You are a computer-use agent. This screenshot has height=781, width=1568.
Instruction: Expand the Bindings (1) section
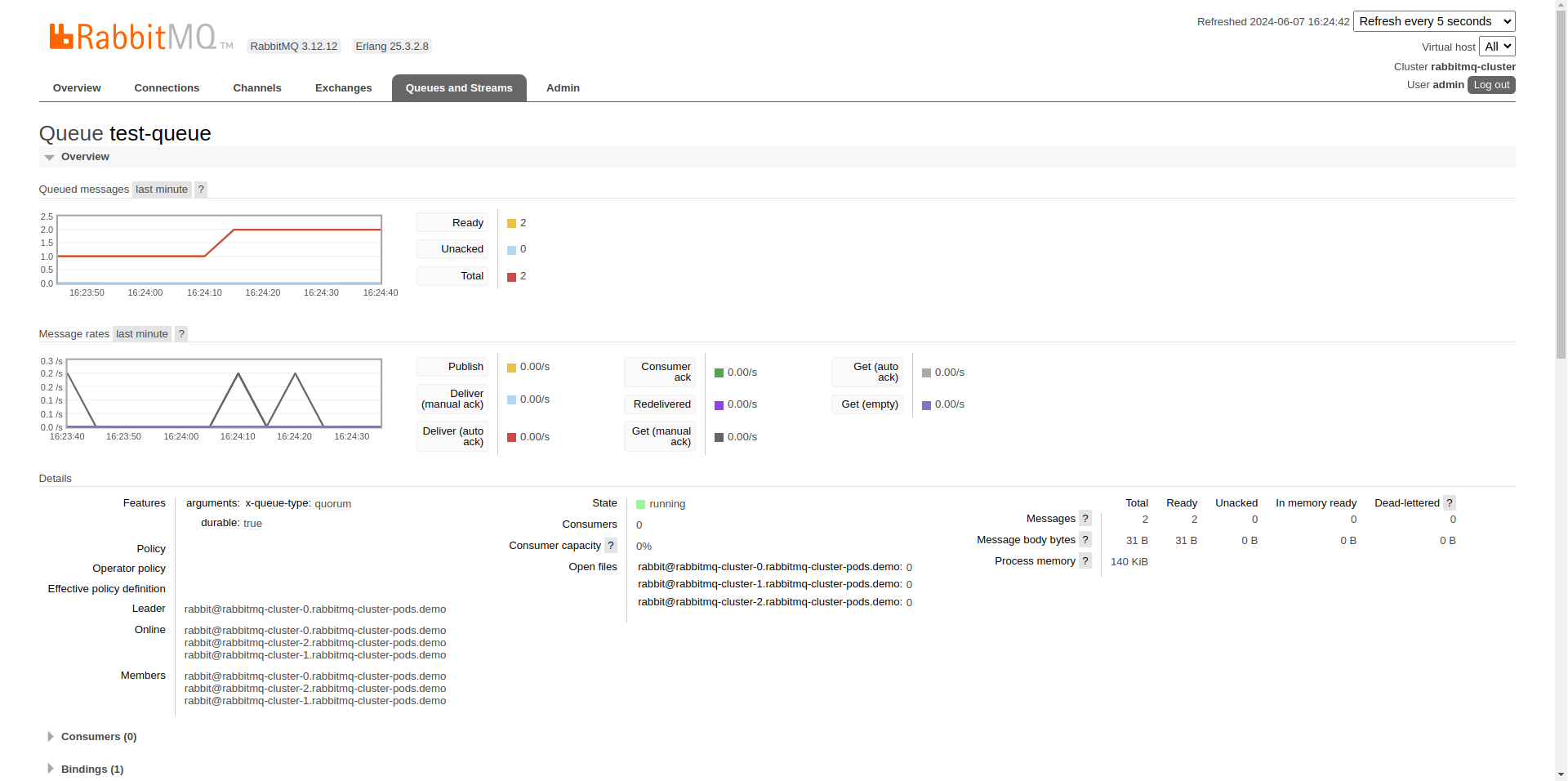tap(91, 770)
